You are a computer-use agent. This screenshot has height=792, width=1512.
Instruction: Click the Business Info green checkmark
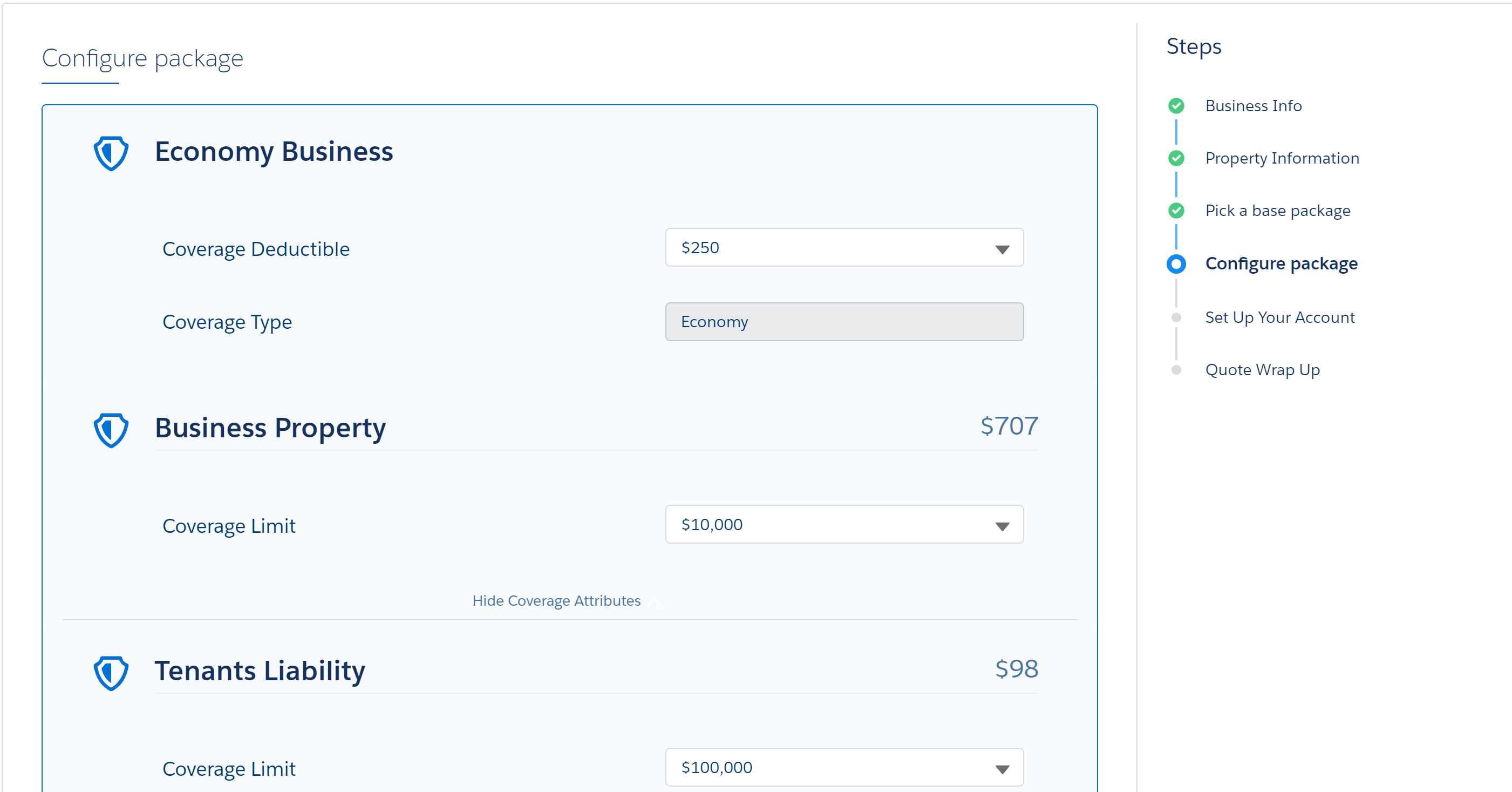coord(1176,106)
